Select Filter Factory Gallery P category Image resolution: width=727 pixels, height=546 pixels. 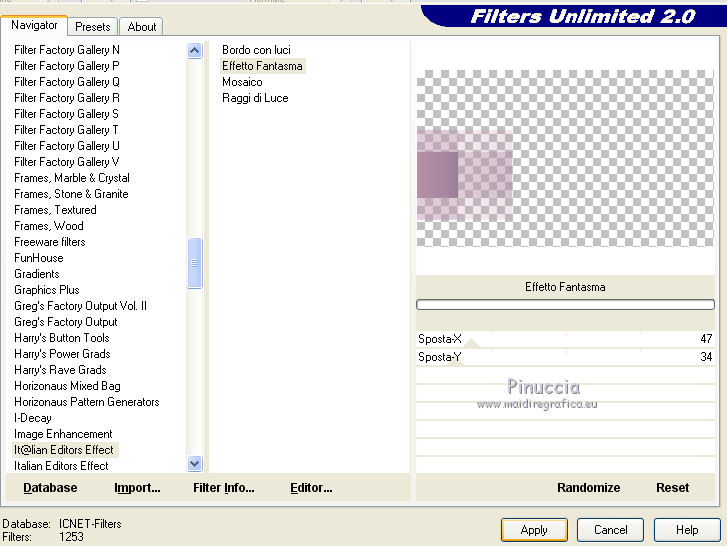(x=67, y=66)
